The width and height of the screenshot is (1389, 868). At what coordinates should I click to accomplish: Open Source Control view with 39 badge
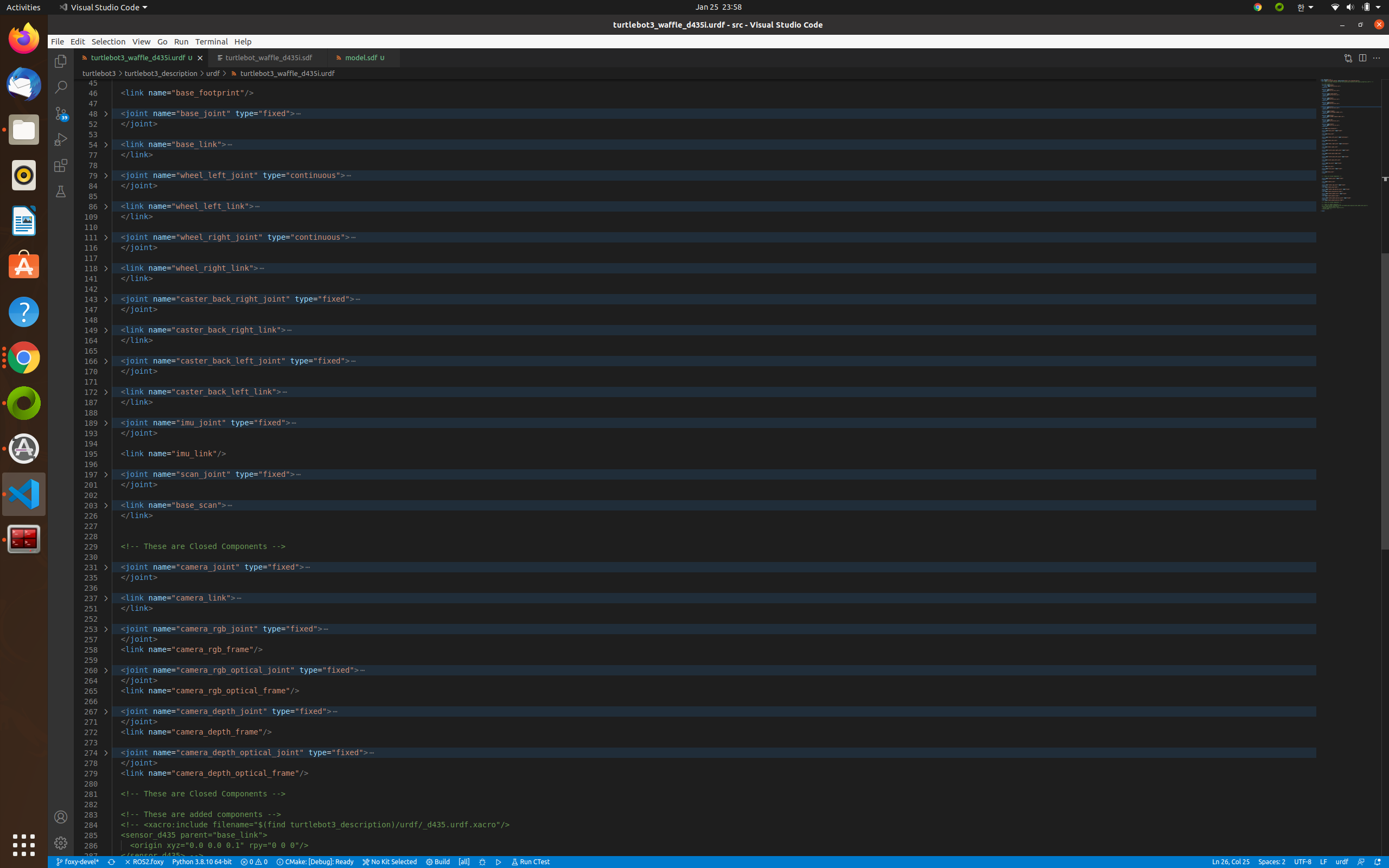click(60, 113)
